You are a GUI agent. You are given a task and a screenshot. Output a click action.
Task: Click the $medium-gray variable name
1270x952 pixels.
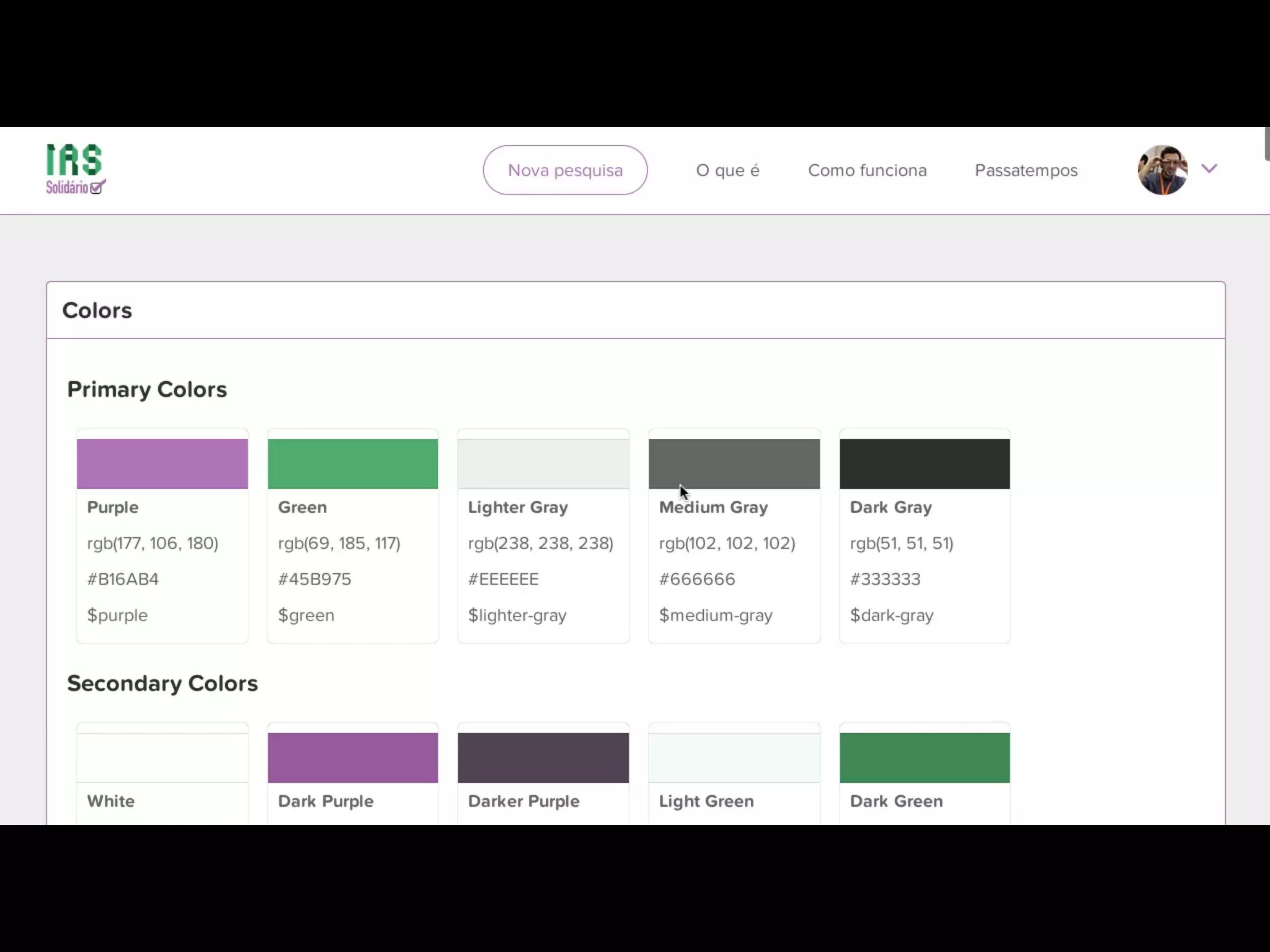pos(715,615)
